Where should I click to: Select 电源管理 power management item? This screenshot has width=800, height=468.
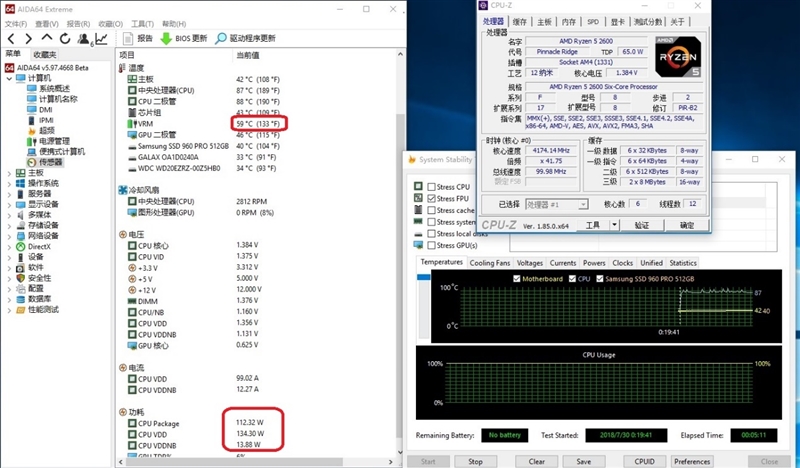coord(48,141)
